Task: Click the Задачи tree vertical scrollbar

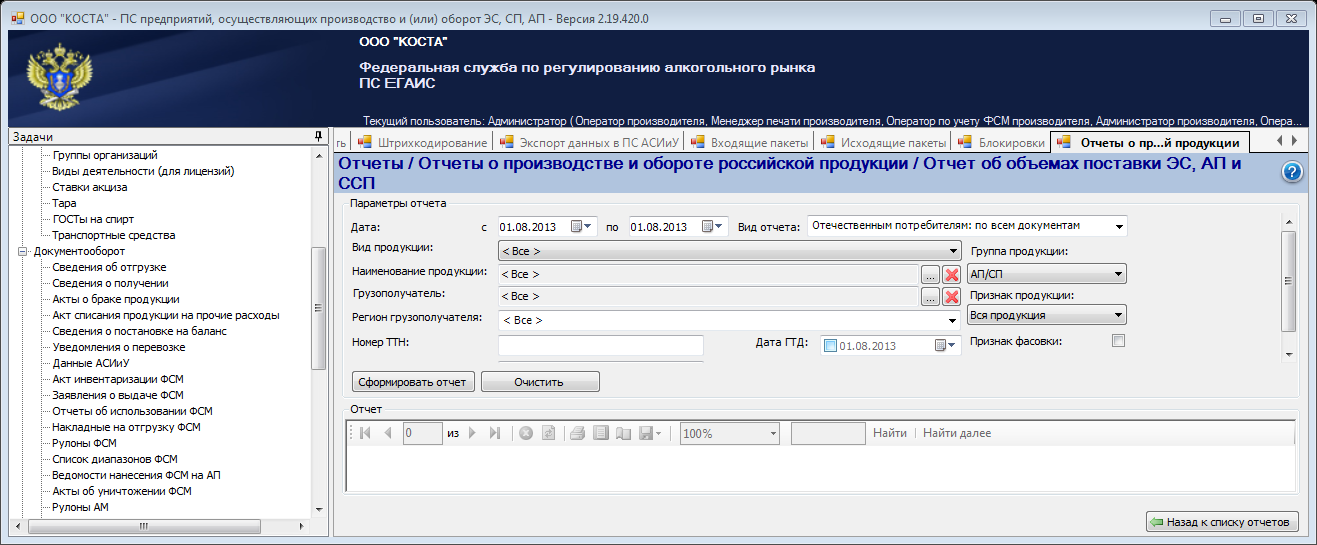Action: coord(319,330)
